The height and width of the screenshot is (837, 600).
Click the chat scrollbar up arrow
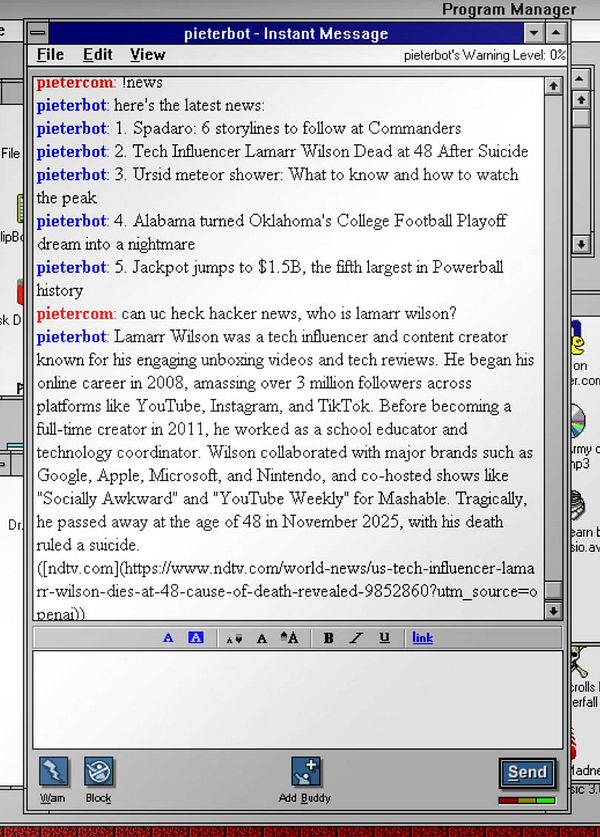[553, 85]
